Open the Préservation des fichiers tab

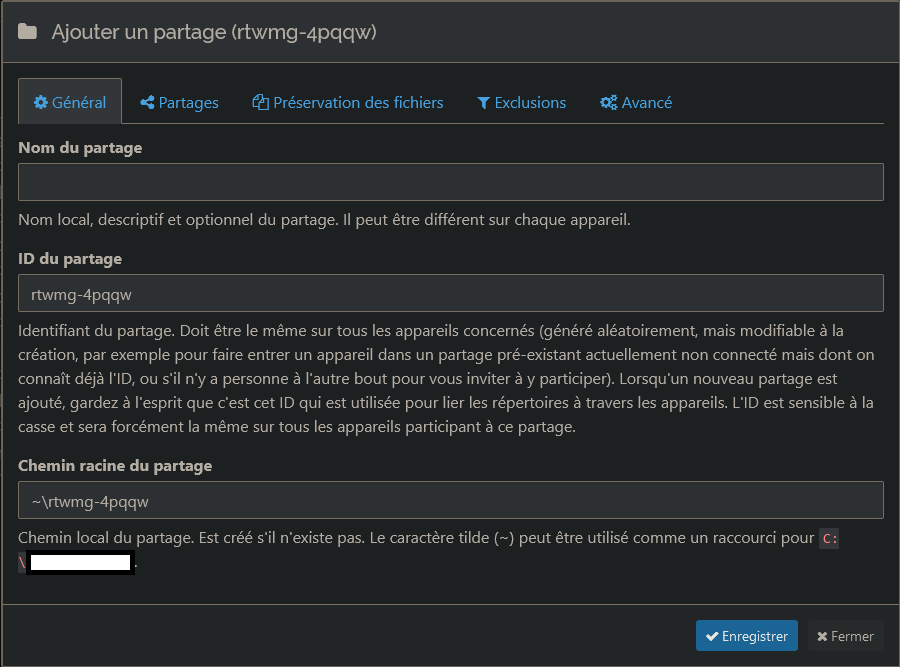[x=358, y=102]
